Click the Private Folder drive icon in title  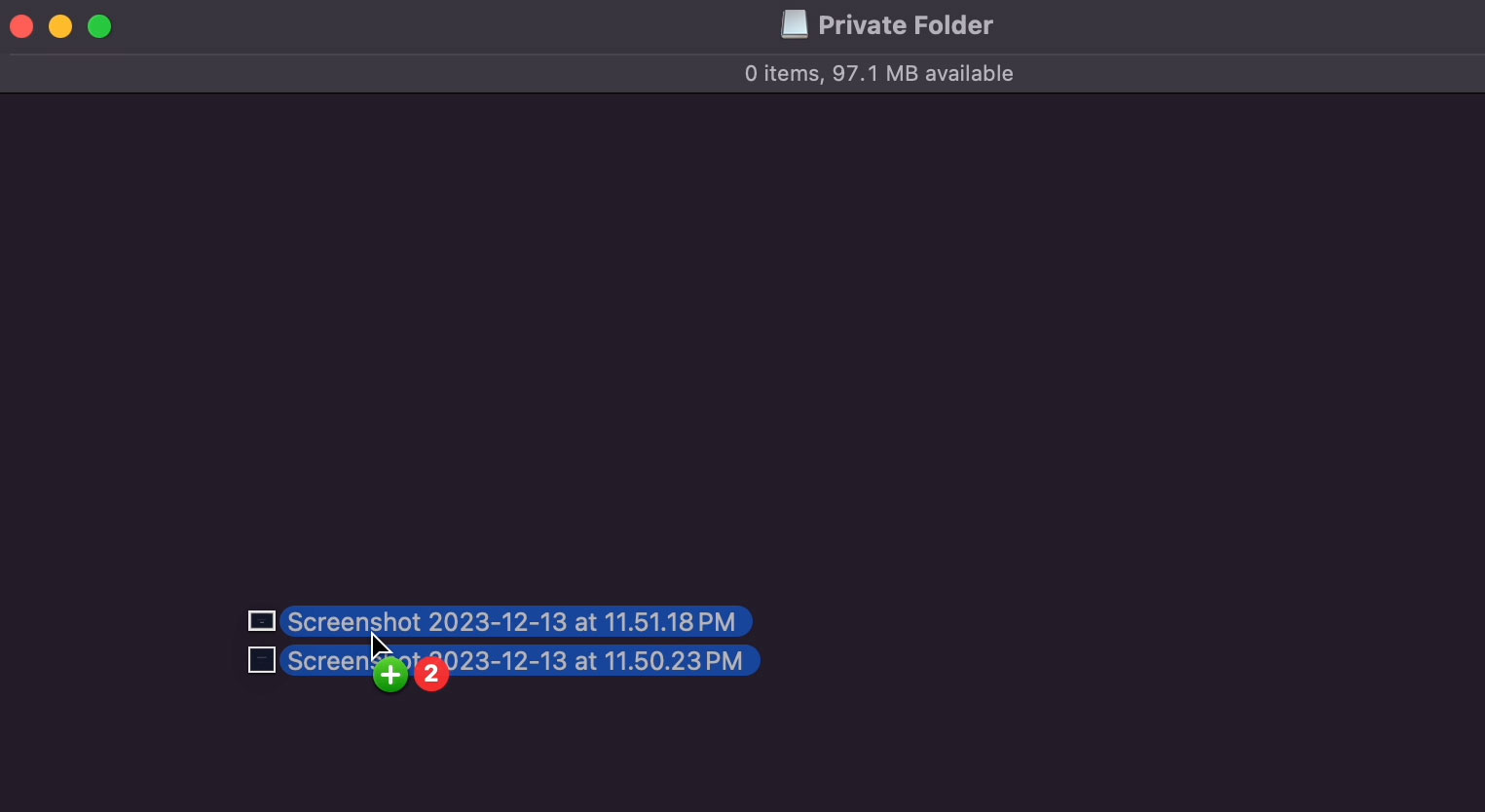point(795,25)
